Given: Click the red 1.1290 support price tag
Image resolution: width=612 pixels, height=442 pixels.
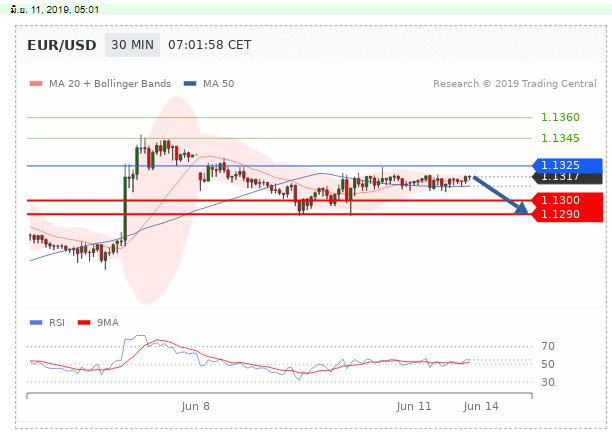Looking at the screenshot, I should [567, 214].
